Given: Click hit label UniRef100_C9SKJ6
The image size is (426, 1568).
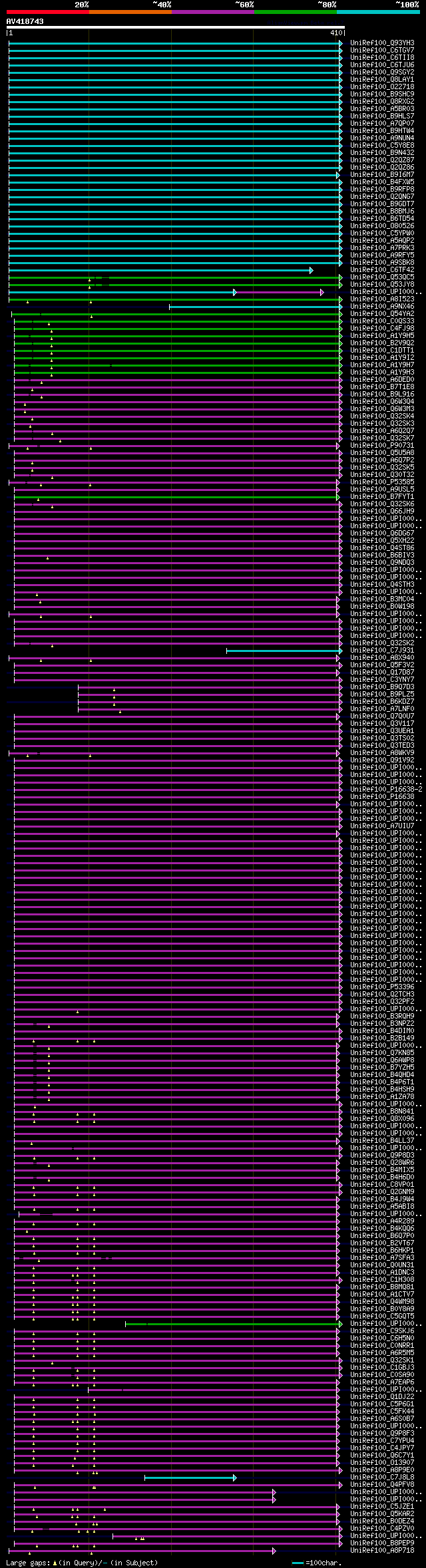Looking at the screenshot, I should (x=382, y=1331).
